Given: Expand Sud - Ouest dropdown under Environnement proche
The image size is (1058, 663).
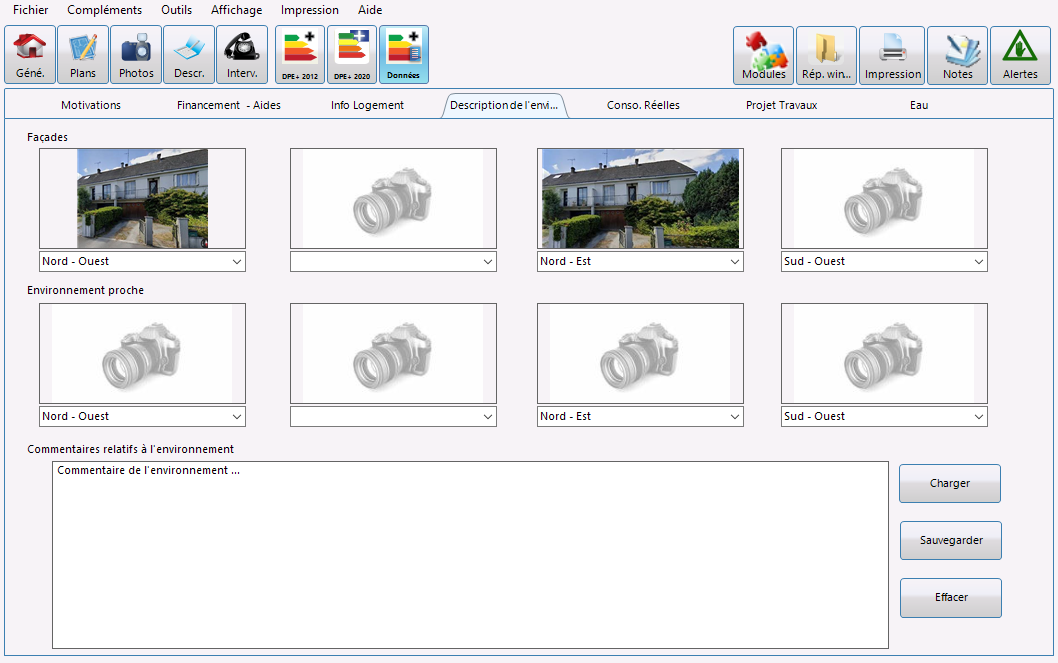Looking at the screenshot, I should [x=885, y=416].
